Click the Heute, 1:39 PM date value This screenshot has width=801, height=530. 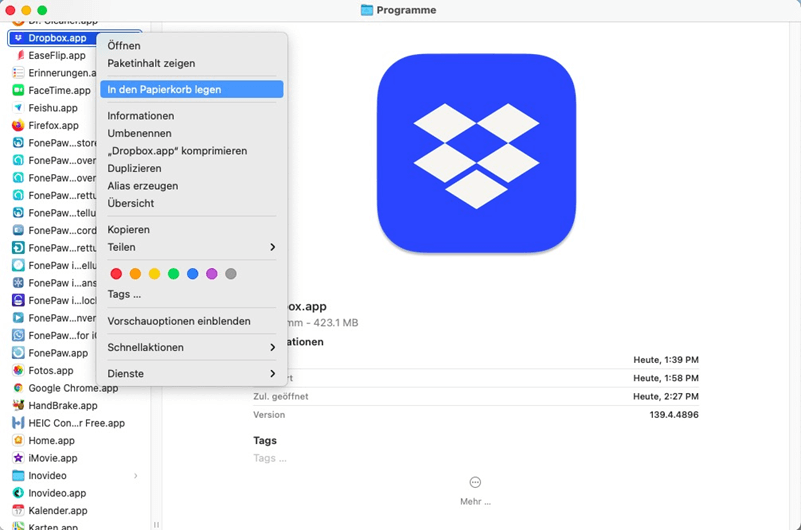tap(666, 360)
